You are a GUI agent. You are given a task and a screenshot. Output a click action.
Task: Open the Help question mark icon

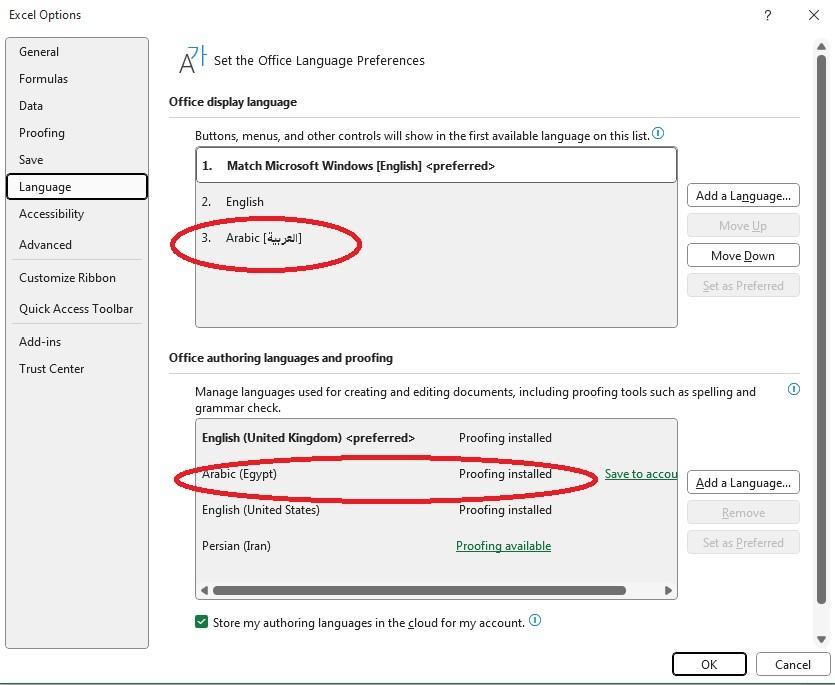[767, 15]
